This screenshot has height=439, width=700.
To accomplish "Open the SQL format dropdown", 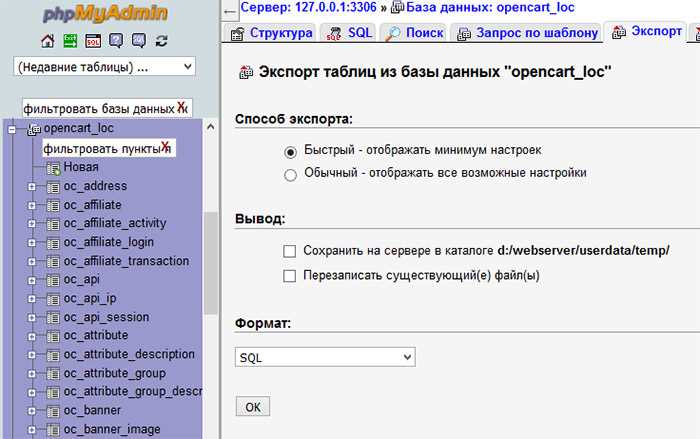I will 325,357.
